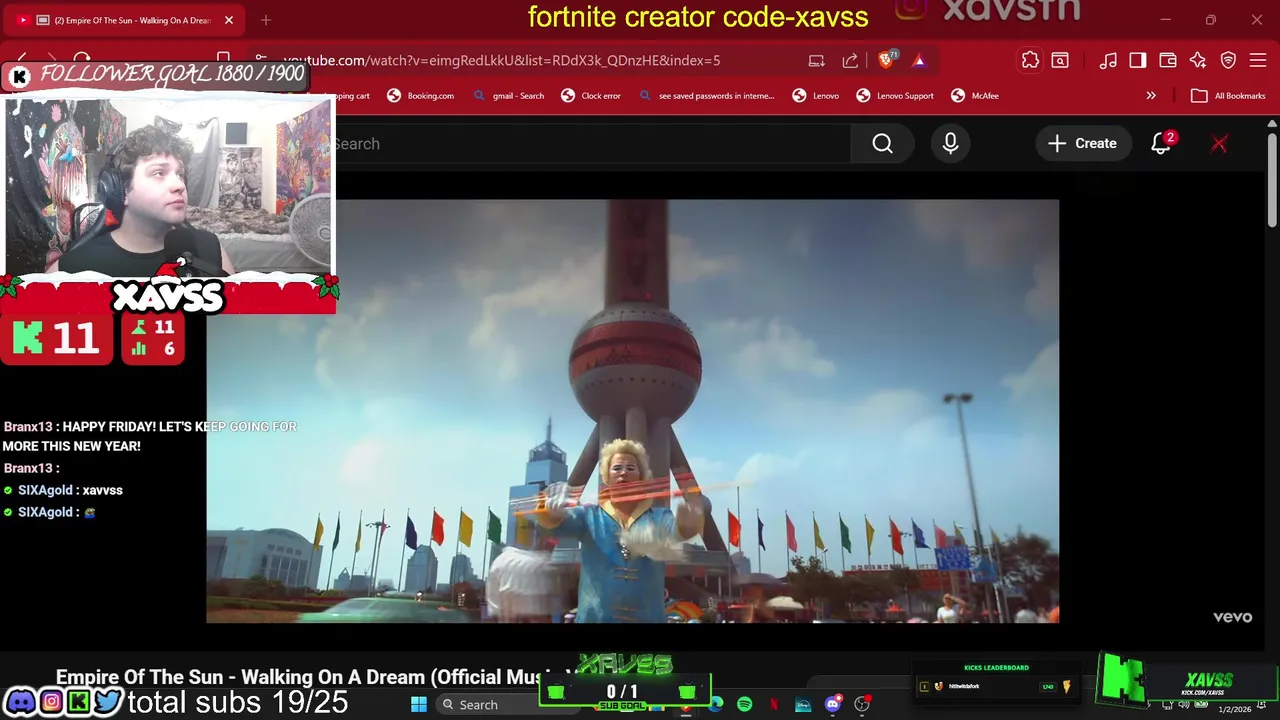This screenshot has height=720, width=1280.
Task: Open a new browser tab
Action: click(266, 20)
